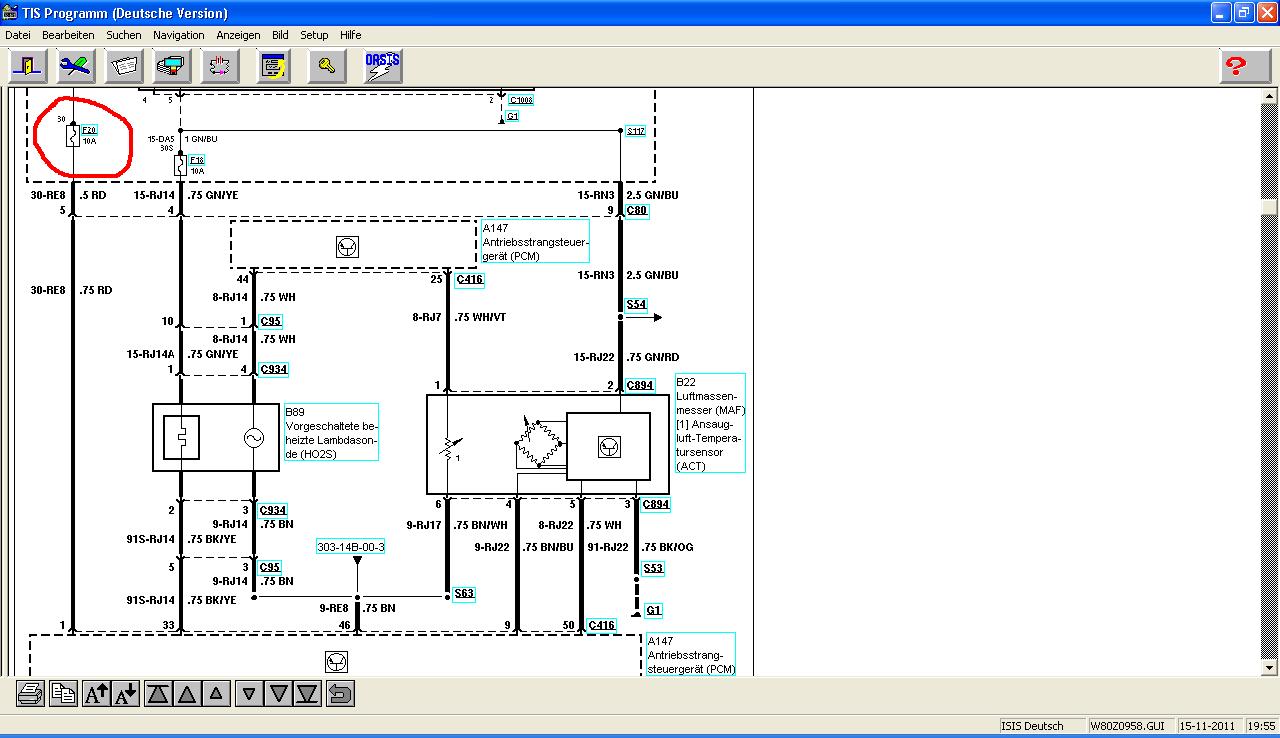Jump to last page with barred down triangle

click(x=307, y=693)
